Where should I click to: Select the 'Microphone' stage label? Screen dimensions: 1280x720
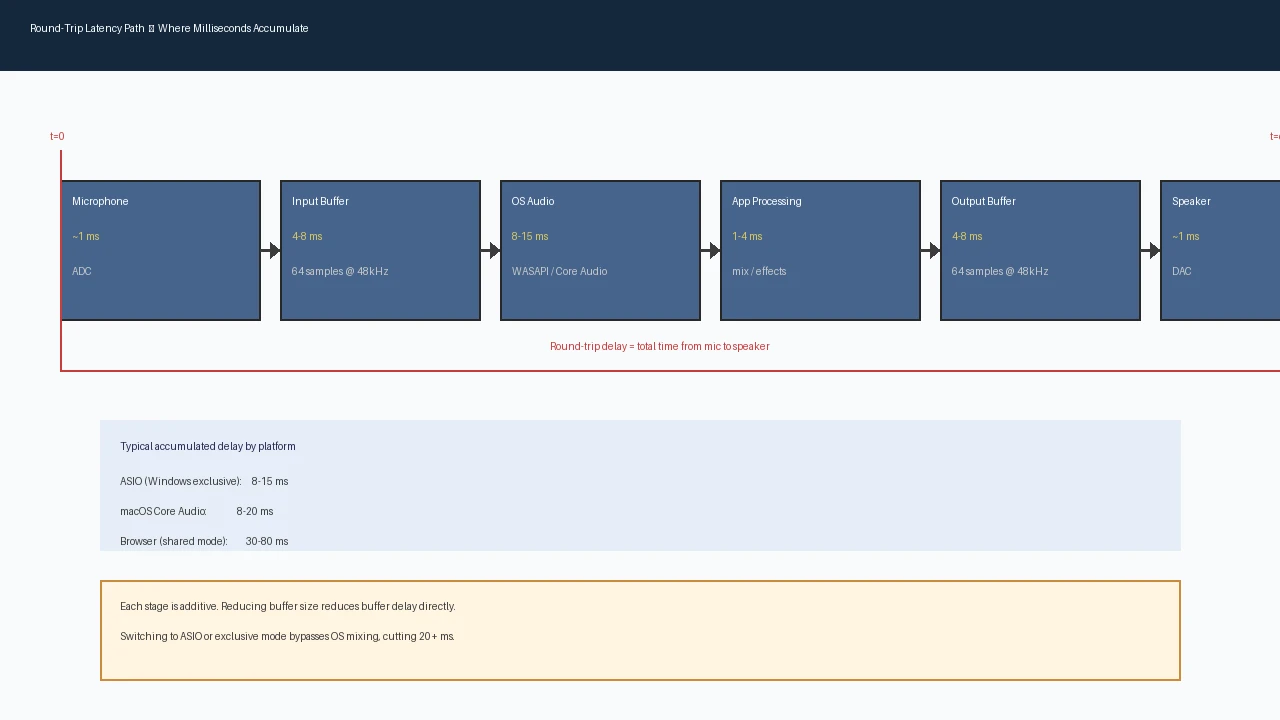100,201
